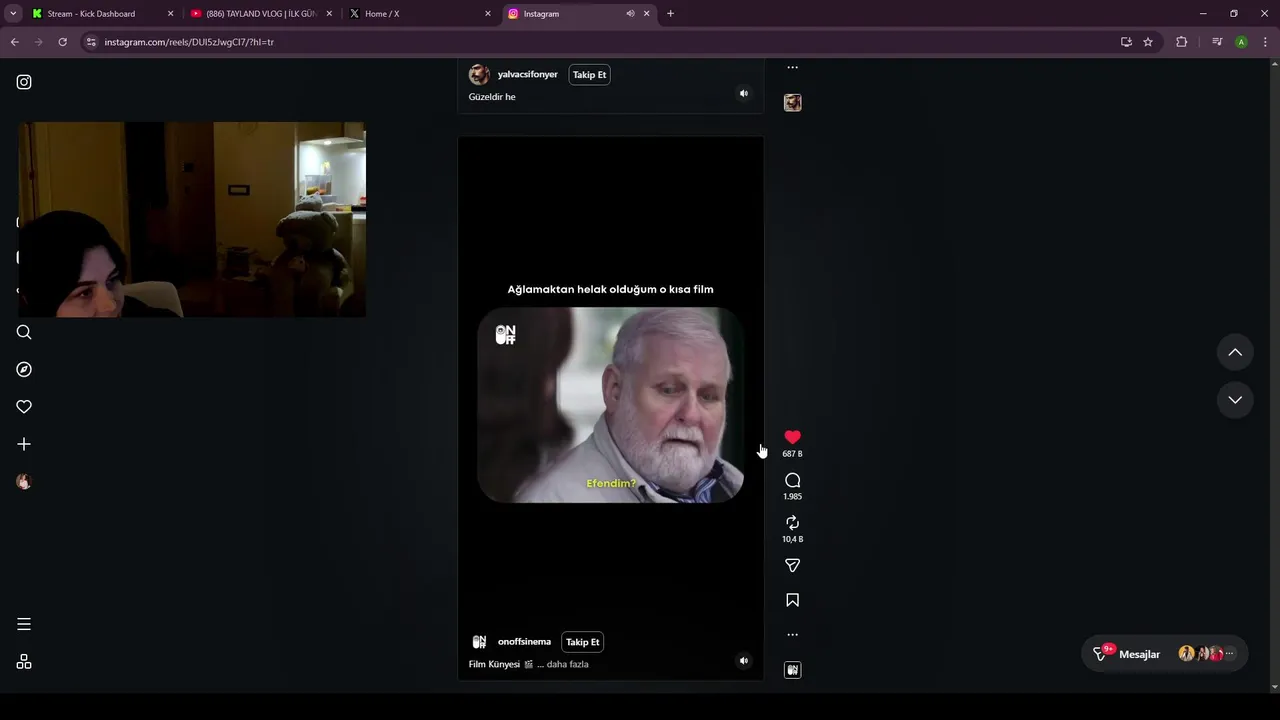Open onoffsinema profile avatar

(479, 642)
